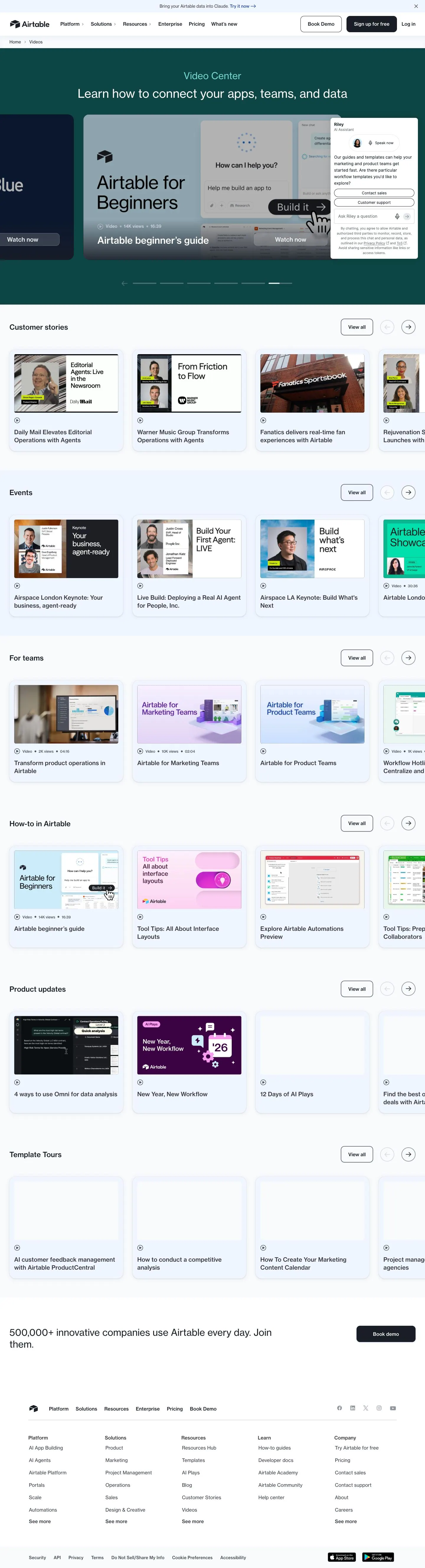Image resolution: width=425 pixels, height=1568 pixels.
Task: Click the Airtable logo in the header
Action: pyautogui.click(x=30, y=24)
